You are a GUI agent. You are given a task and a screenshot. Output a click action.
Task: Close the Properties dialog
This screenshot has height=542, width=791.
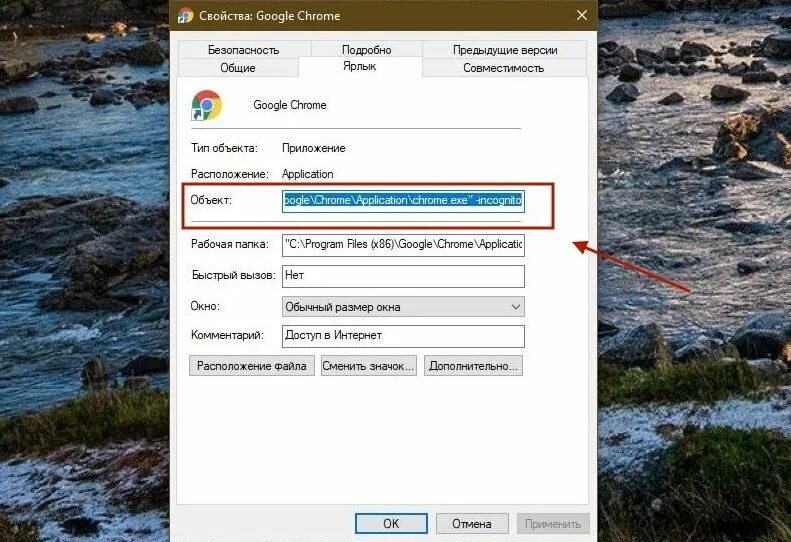[x=582, y=15]
